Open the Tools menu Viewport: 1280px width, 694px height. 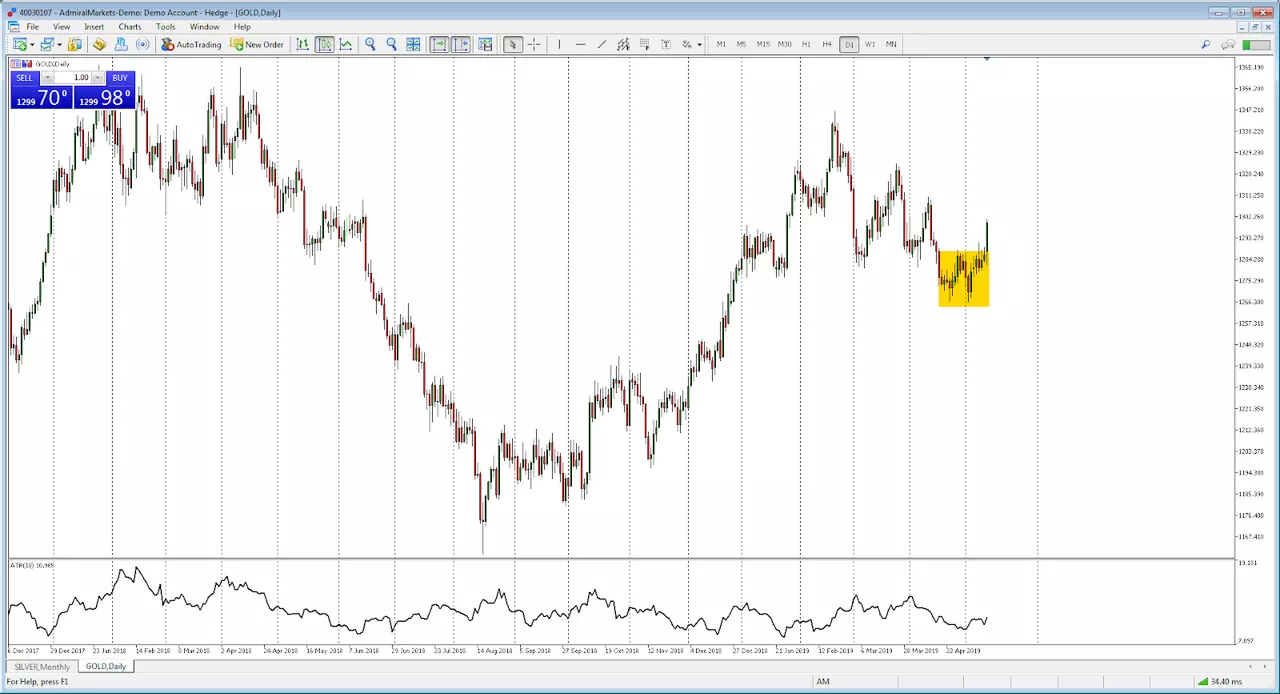tap(166, 27)
